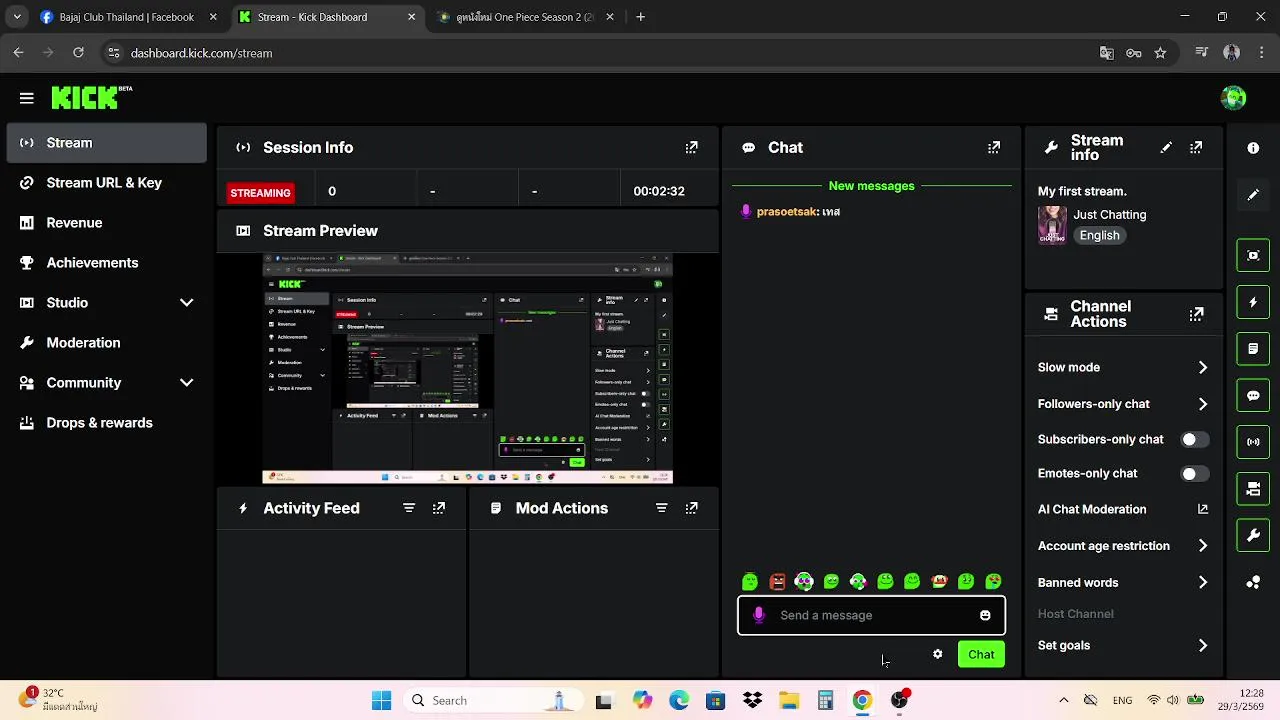Open Set goals chevron
The image size is (1280, 720).
1203,645
